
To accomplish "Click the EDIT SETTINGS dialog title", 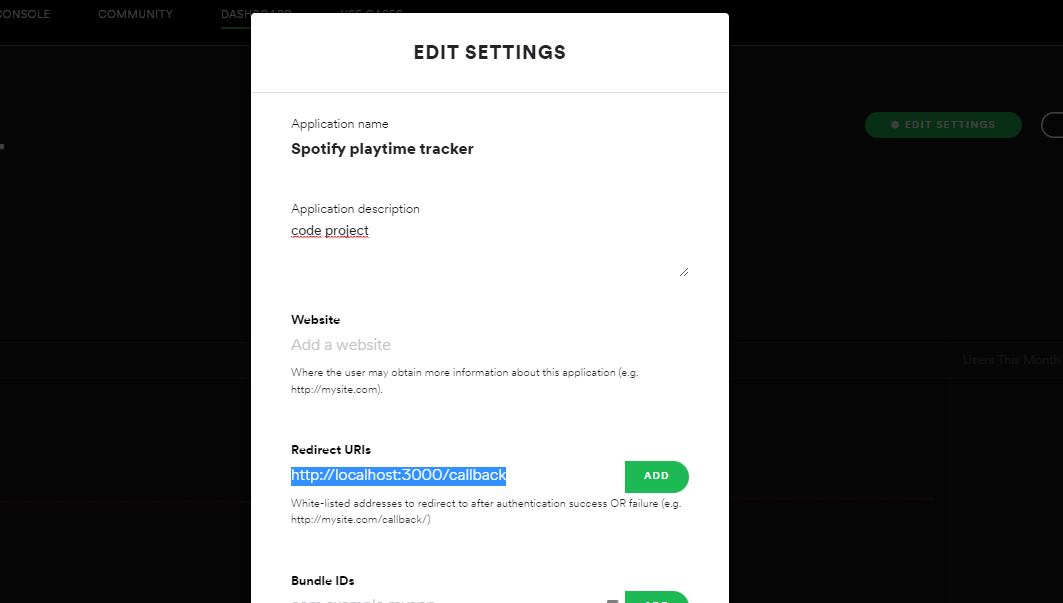I will [x=490, y=53].
